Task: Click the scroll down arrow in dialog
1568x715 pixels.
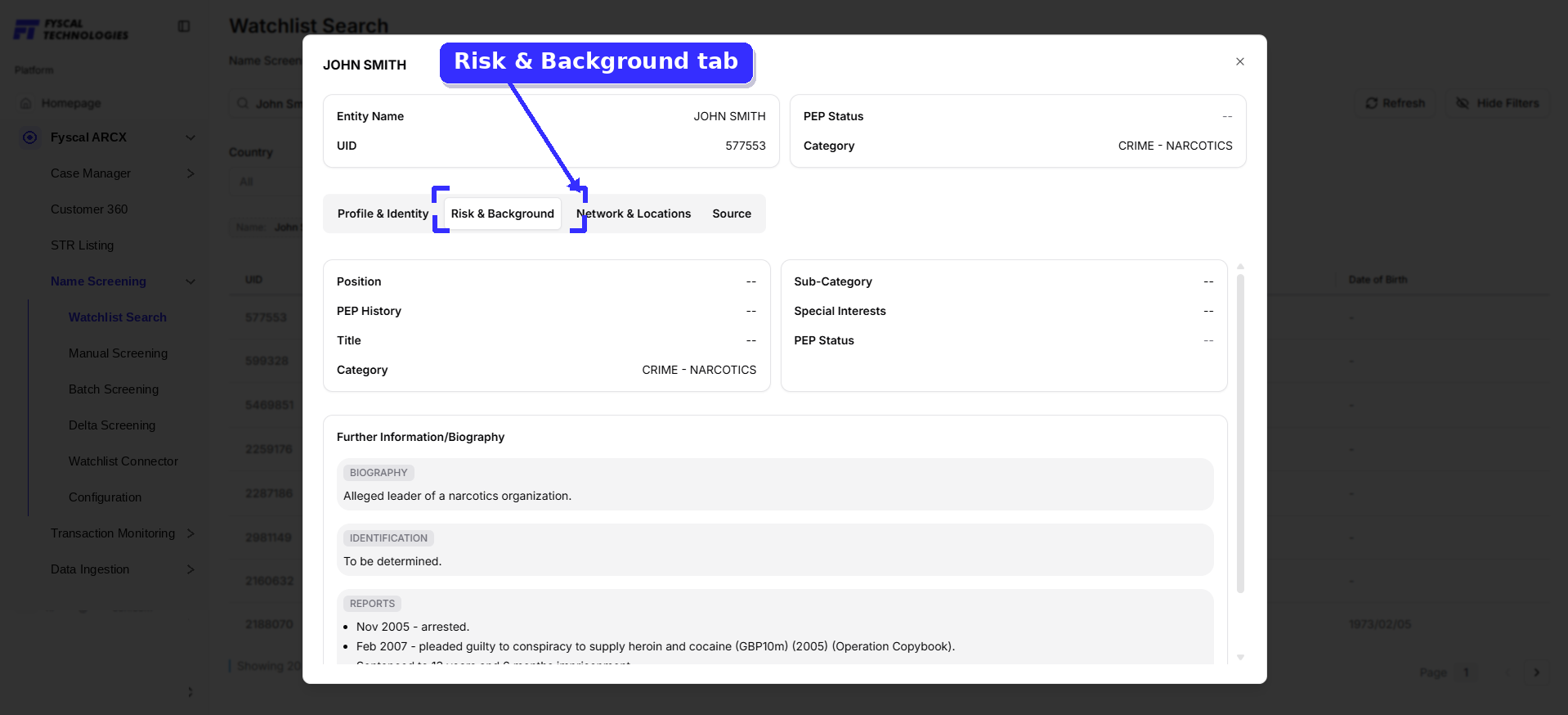Action: pyautogui.click(x=1240, y=657)
